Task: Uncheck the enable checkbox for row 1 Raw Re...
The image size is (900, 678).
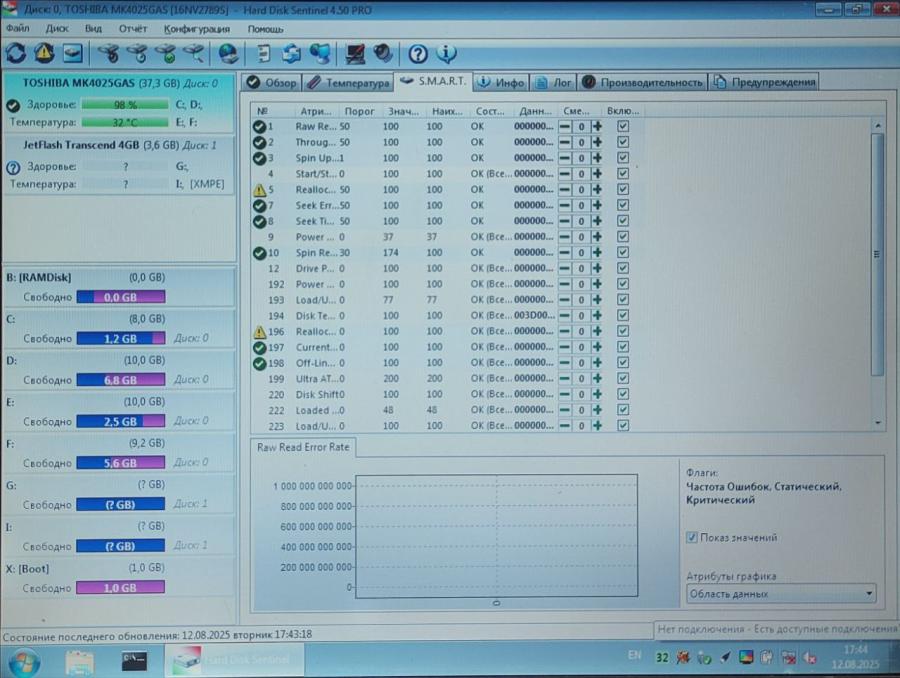Action: 623,126
